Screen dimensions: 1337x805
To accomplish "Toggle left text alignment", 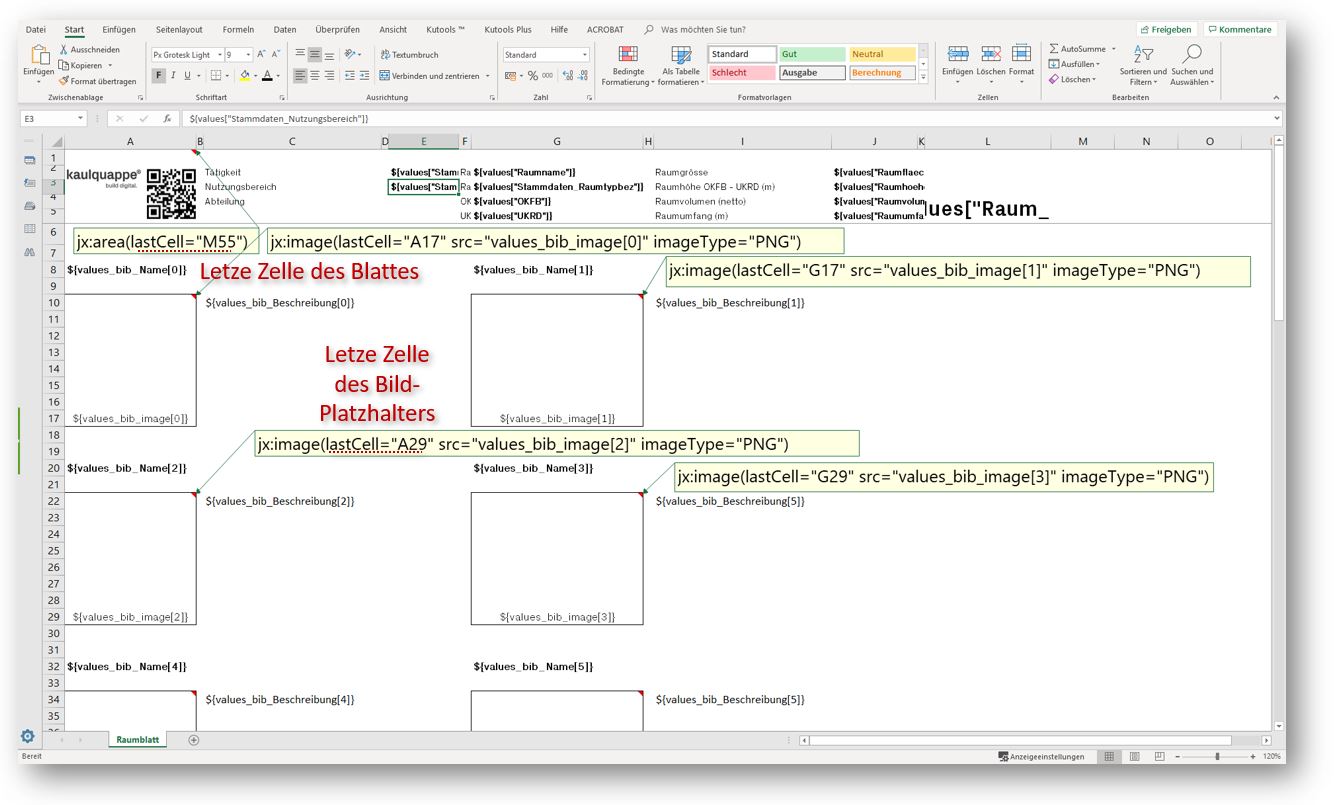I will point(300,75).
